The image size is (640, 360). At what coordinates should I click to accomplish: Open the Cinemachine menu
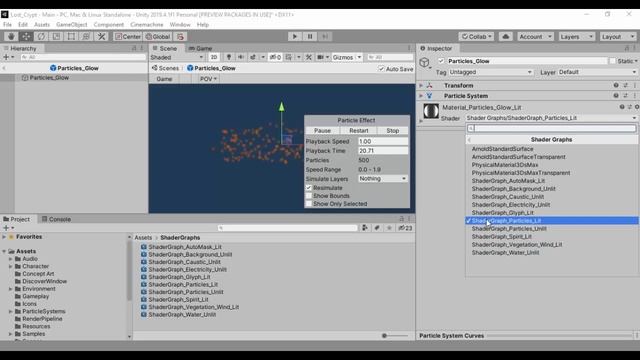147,24
